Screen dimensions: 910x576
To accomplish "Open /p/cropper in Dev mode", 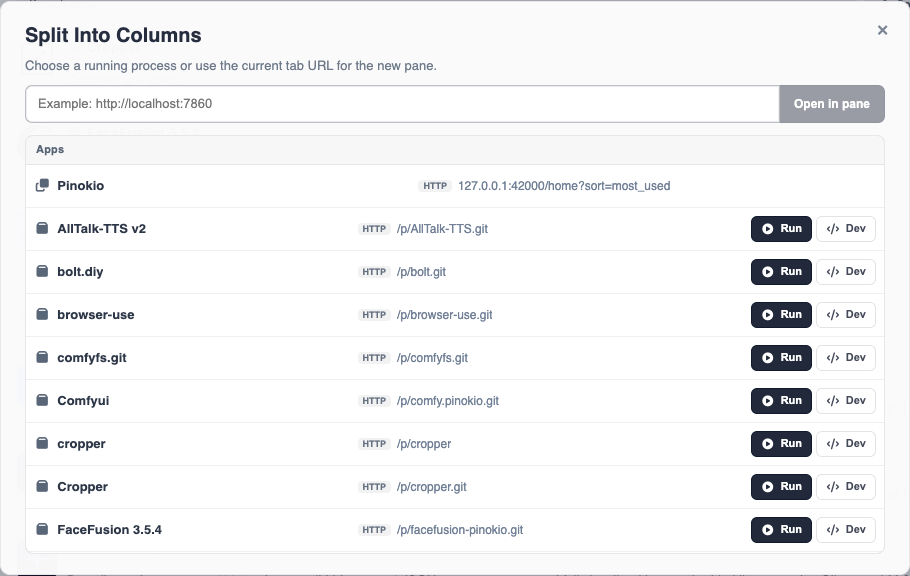I will (x=846, y=444).
